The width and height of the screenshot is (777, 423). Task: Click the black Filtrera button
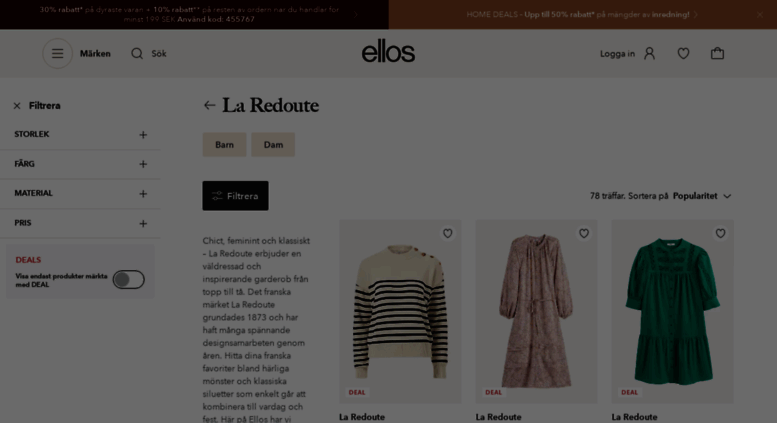click(235, 196)
